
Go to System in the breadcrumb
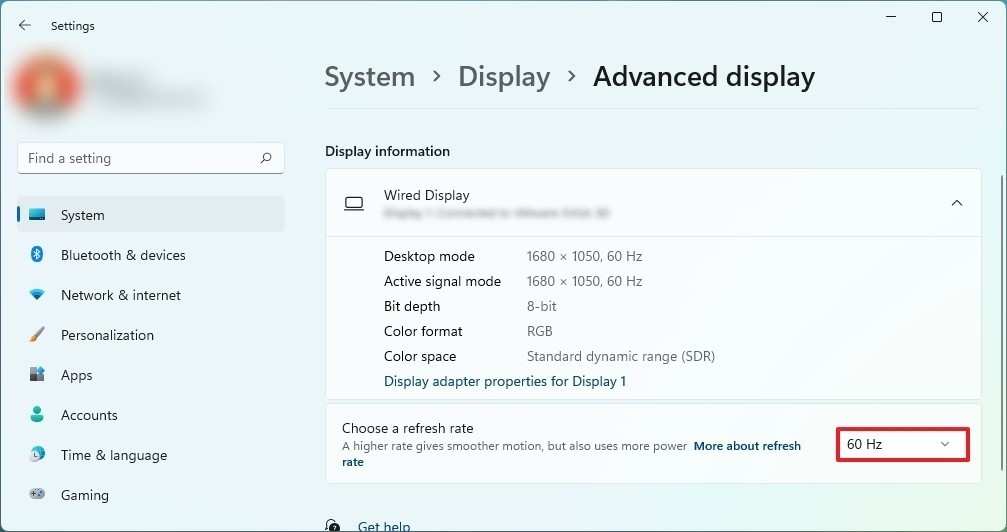(369, 76)
